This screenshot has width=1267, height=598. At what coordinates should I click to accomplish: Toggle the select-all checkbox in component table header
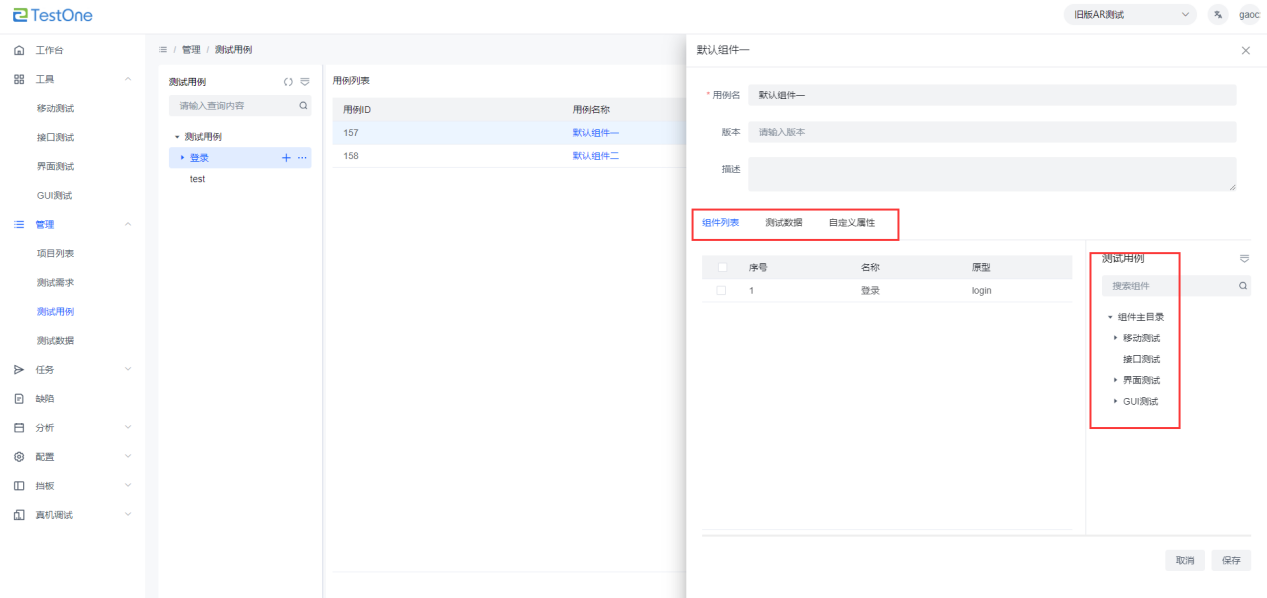coord(721,268)
